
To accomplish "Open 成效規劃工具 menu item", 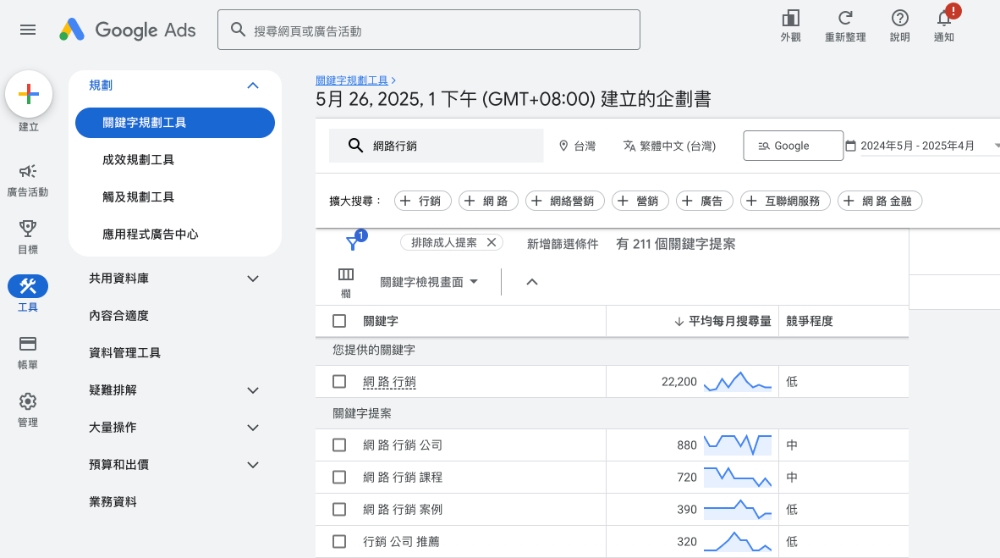I will coord(138,159).
